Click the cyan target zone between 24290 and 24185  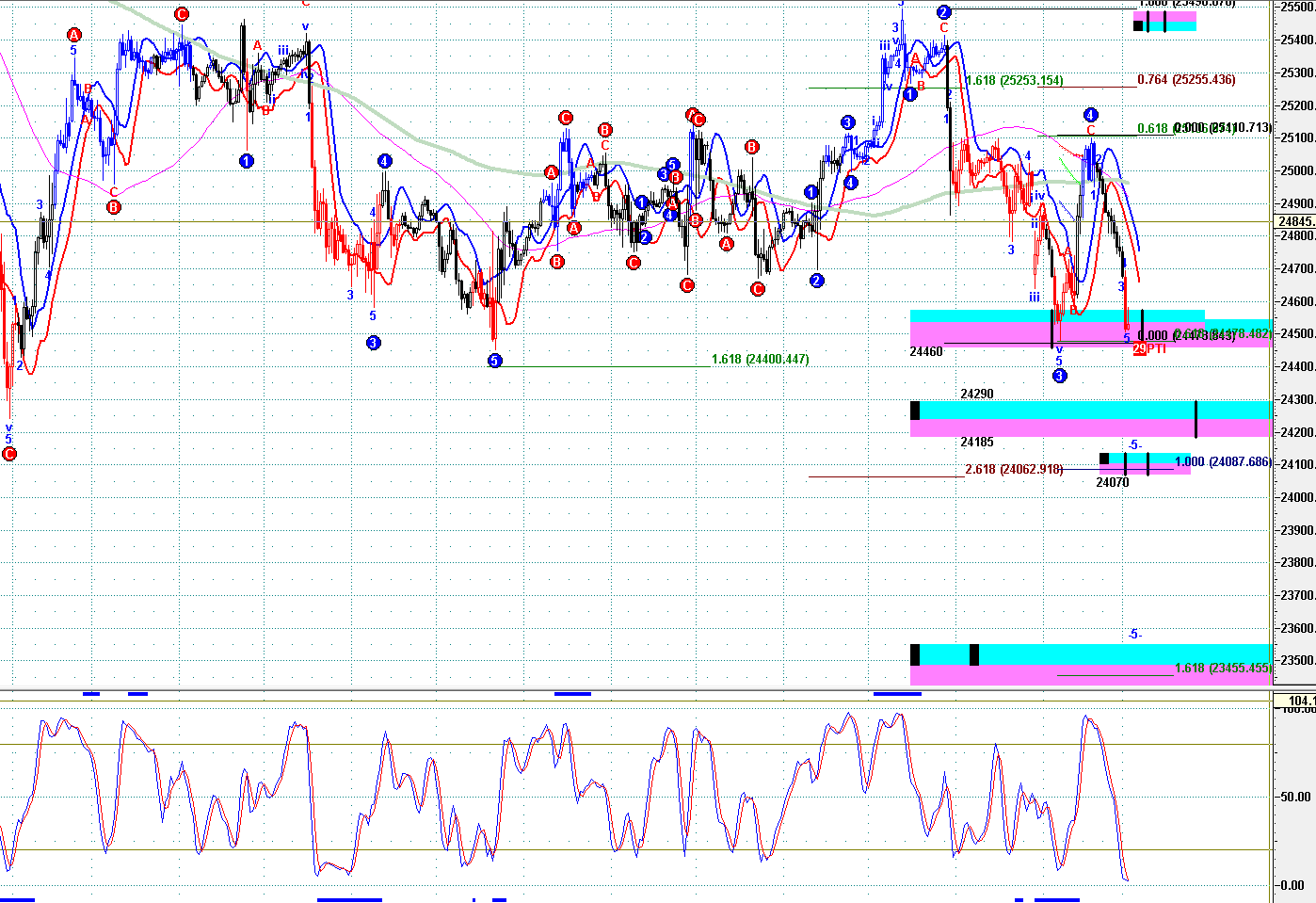tap(1090, 410)
